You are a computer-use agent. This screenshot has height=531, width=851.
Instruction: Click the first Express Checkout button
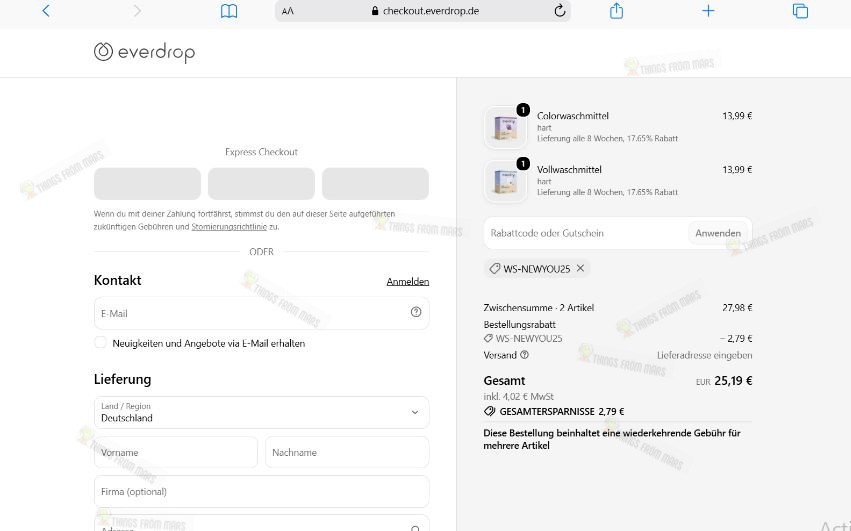147,184
